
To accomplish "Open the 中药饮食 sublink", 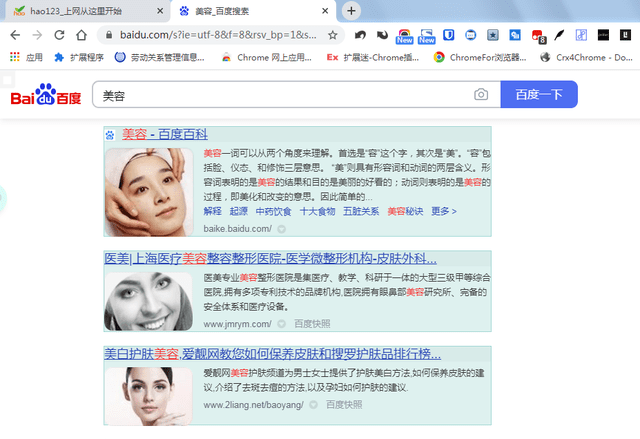I will [x=273, y=211].
